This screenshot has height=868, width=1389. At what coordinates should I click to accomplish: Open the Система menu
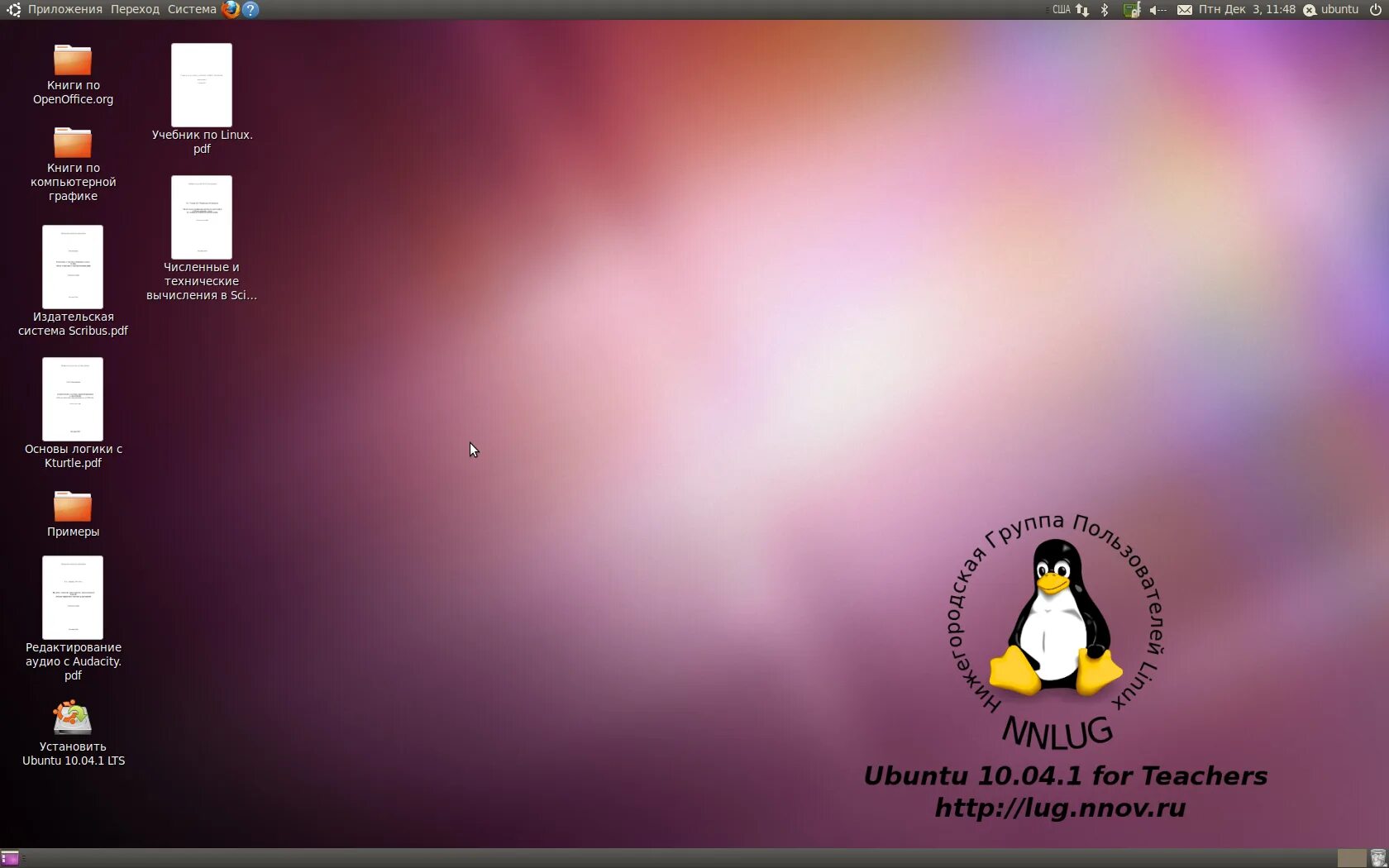[192, 9]
